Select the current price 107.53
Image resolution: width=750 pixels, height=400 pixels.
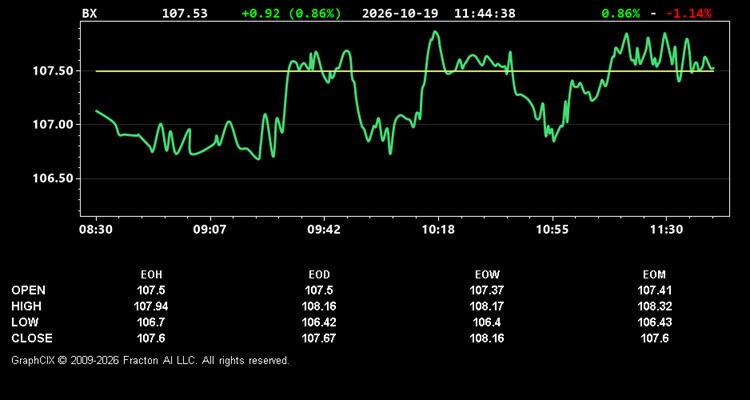pyautogui.click(x=185, y=13)
